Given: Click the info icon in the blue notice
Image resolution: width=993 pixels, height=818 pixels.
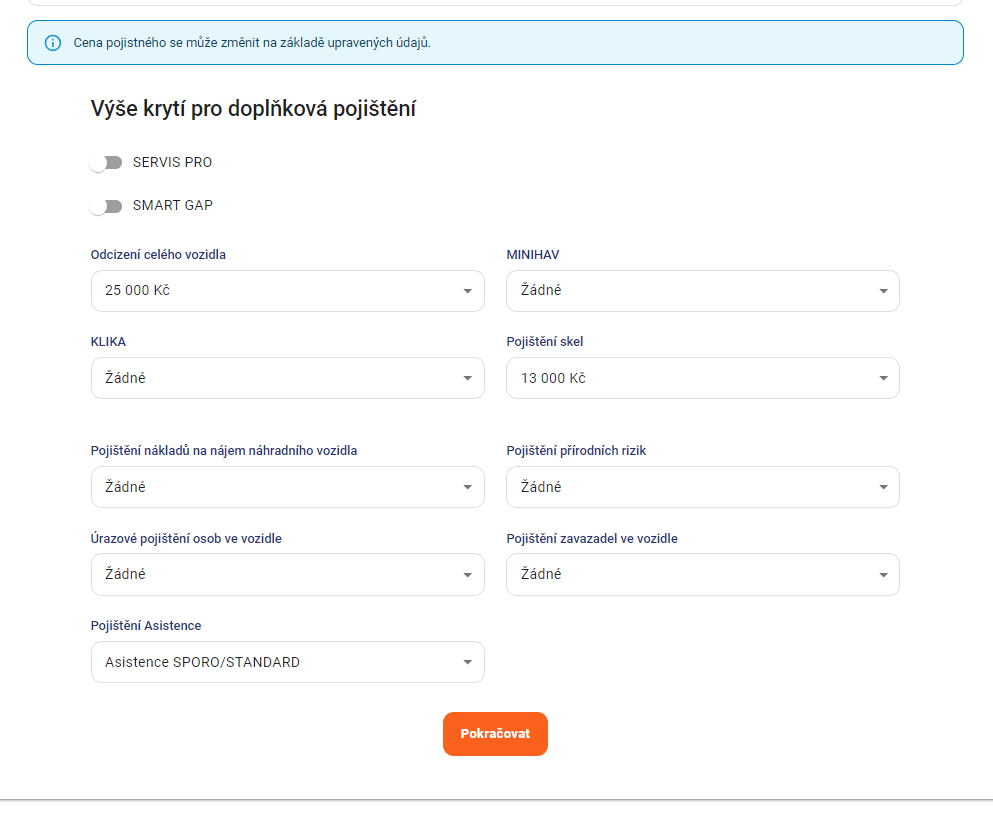Looking at the screenshot, I should 53,43.
